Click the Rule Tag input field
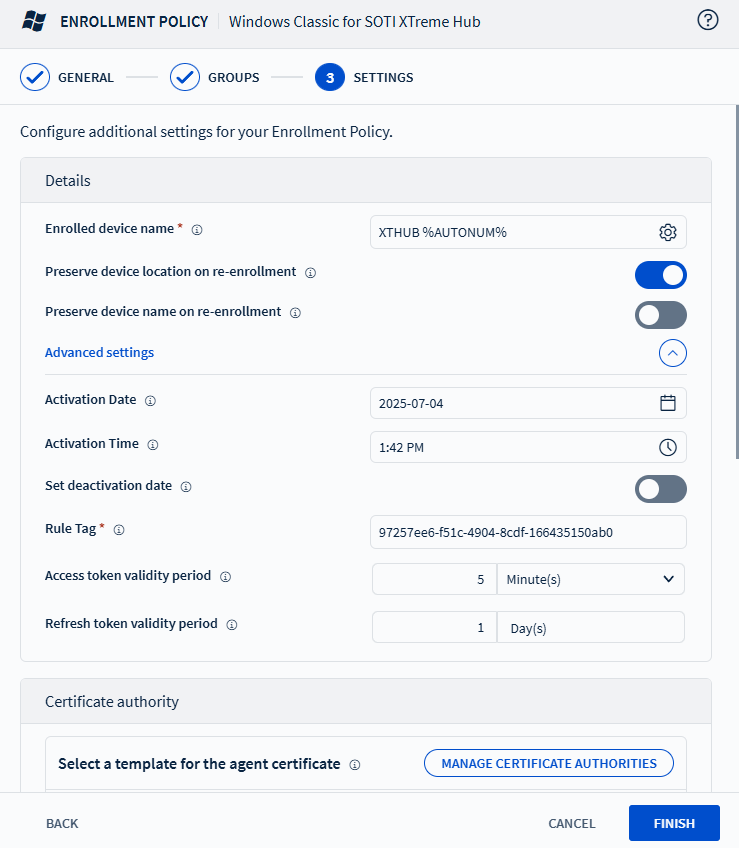 tap(528, 532)
